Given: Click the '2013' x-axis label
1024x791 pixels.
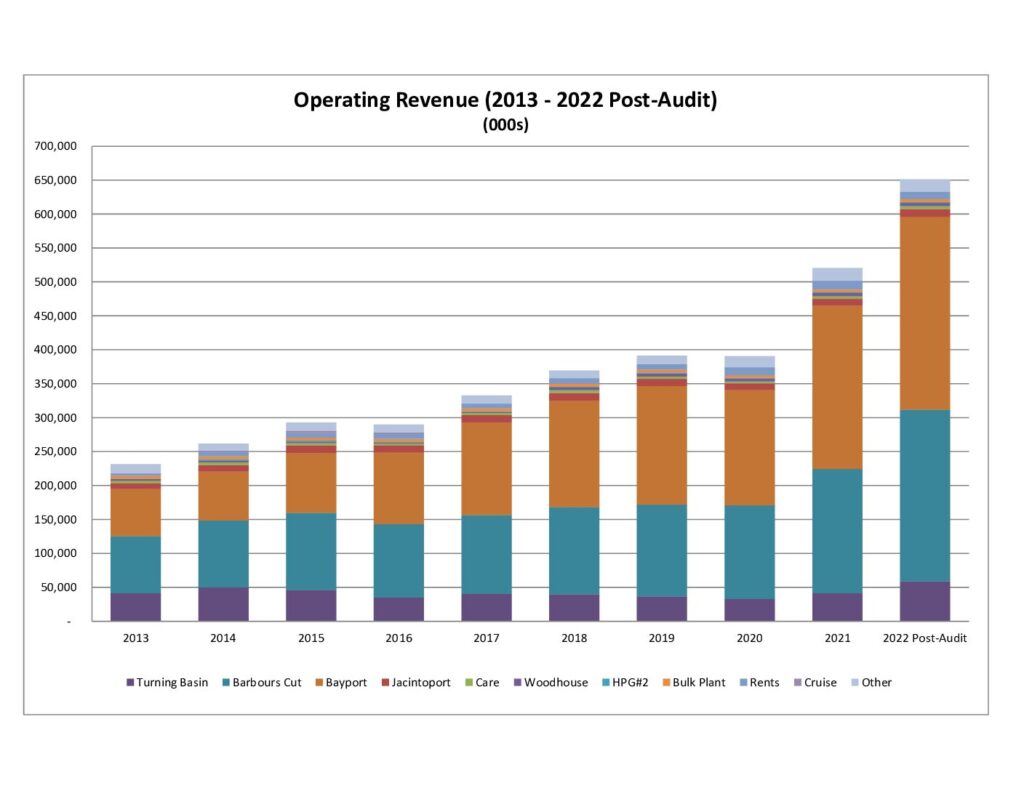Looking at the screenshot, I should coord(136,638).
